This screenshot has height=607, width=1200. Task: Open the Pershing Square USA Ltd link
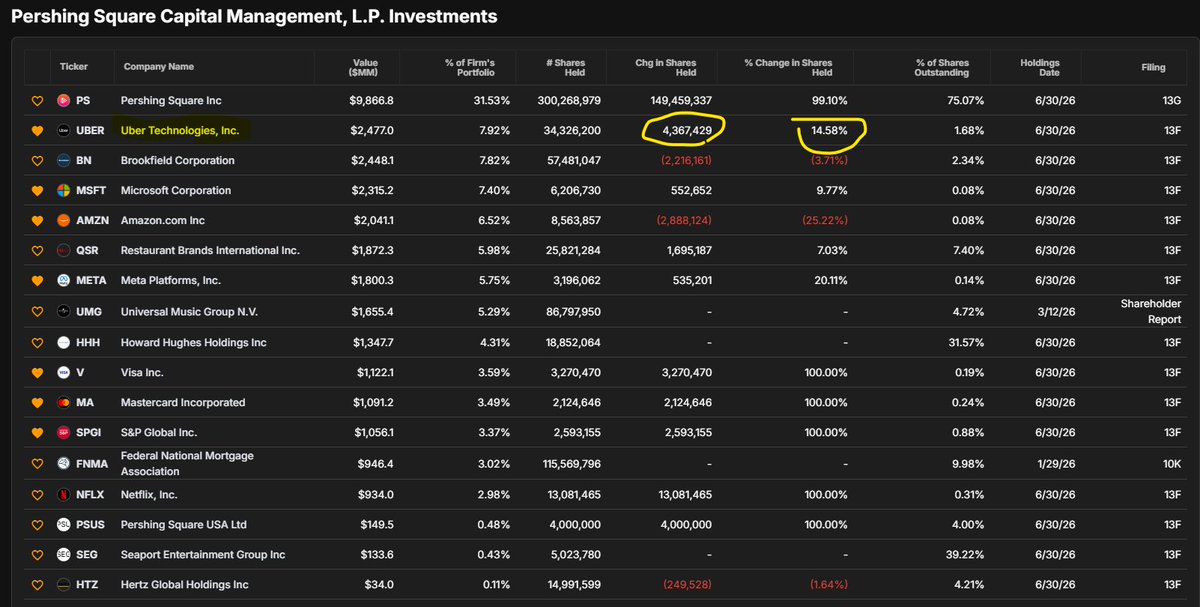[183, 525]
